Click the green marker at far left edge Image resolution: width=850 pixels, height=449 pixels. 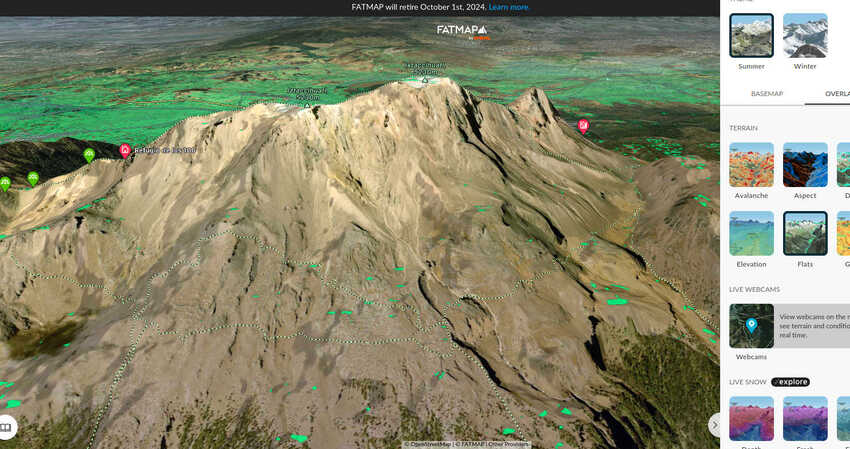5,184
